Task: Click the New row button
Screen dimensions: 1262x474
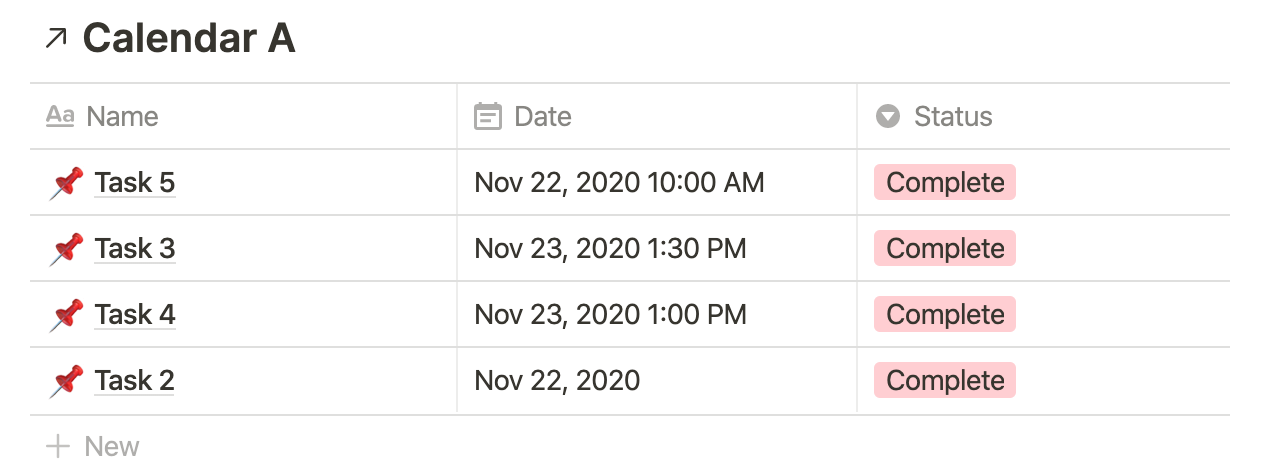Action: (111, 446)
